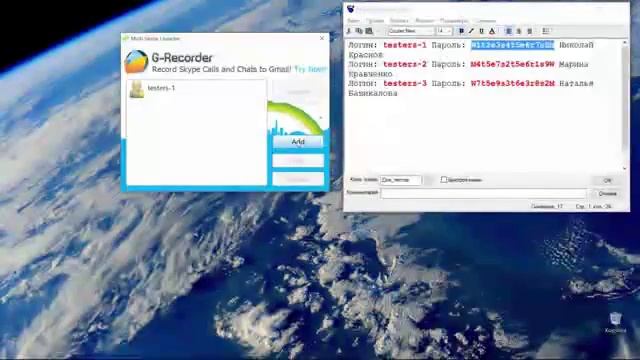
Task: Click the character count in the status bar
Action: (x=547, y=207)
